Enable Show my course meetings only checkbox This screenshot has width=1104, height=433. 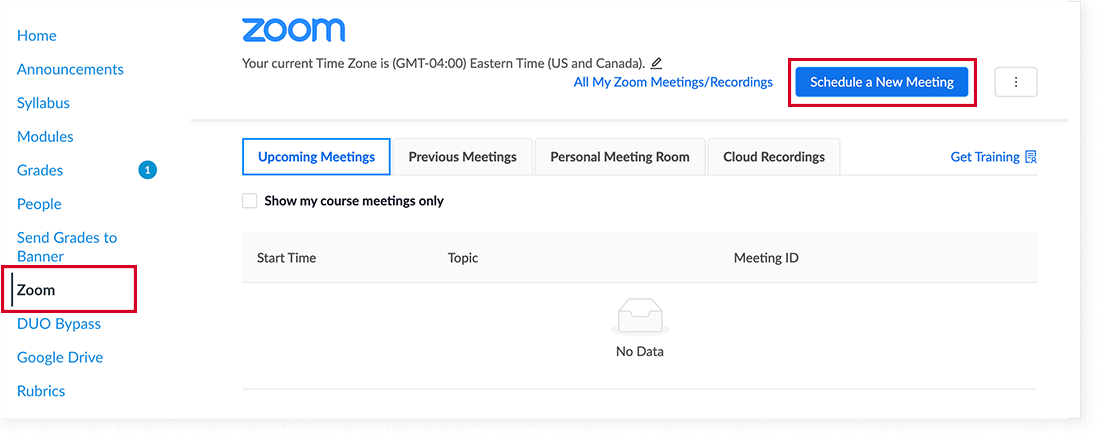tap(249, 201)
